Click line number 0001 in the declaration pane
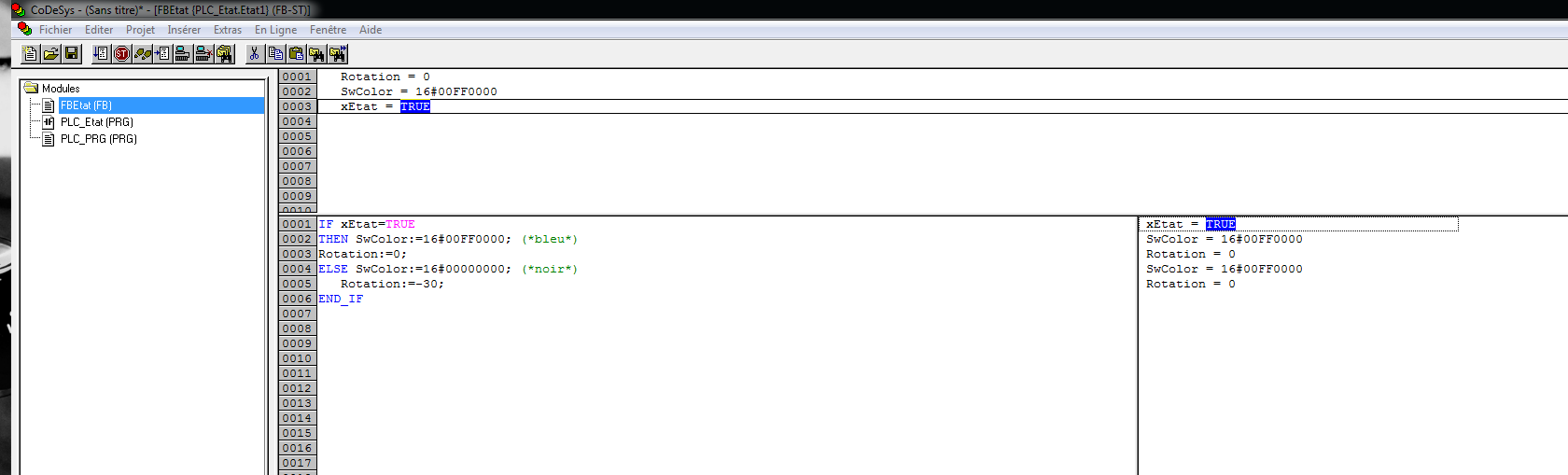 pyautogui.click(x=297, y=77)
